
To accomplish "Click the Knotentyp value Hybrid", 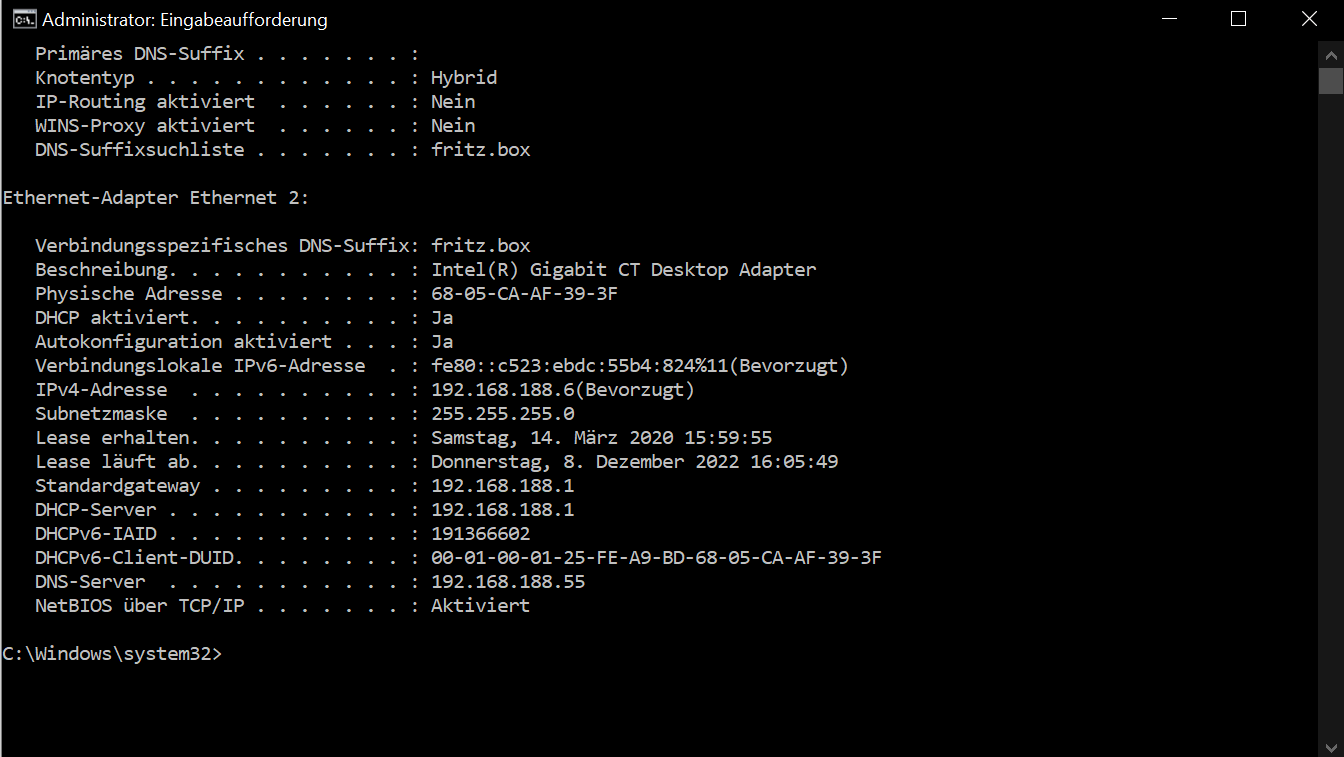I will point(464,78).
